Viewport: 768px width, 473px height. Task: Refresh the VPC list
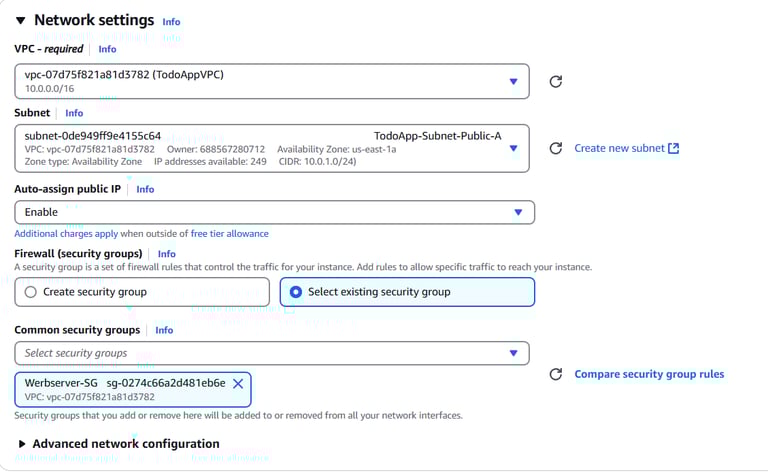[556, 81]
